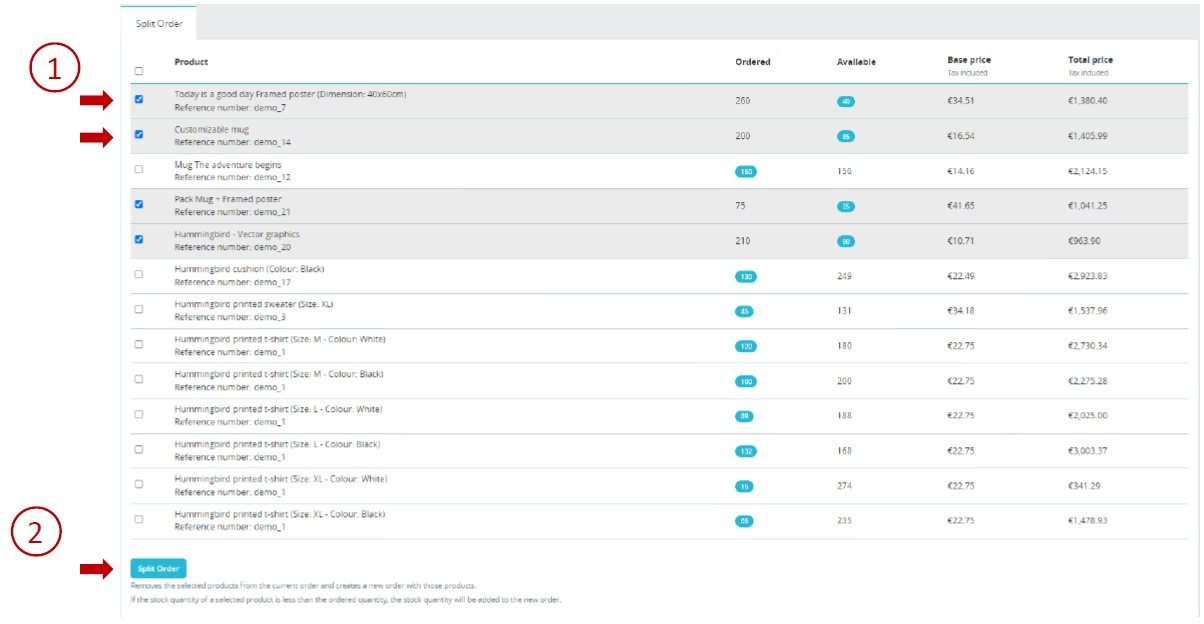Click available badge on Hummingbird Vector graphics row
1204x624 pixels.
coord(846,241)
